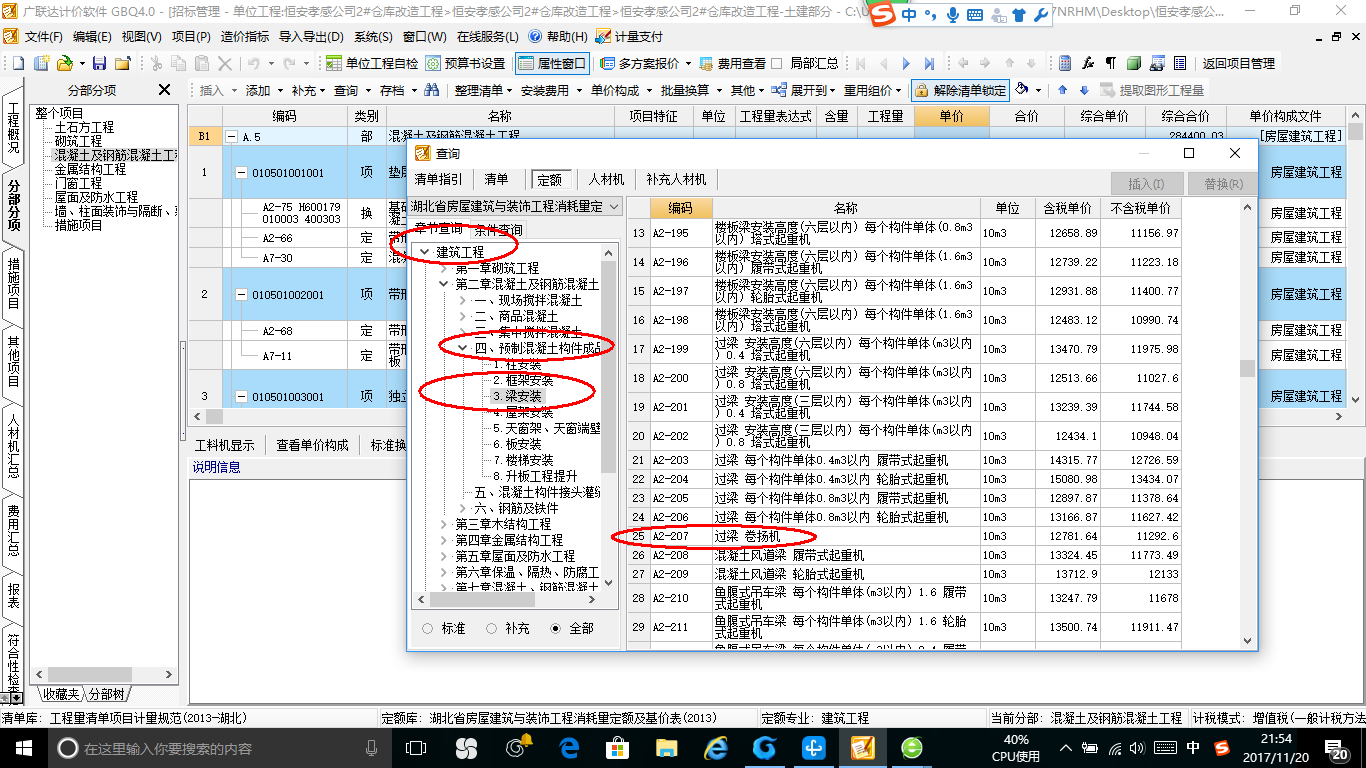Image resolution: width=1366 pixels, height=768 pixels.
Task: Click the Open folder icon in toolbar
Action: [63, 63]
